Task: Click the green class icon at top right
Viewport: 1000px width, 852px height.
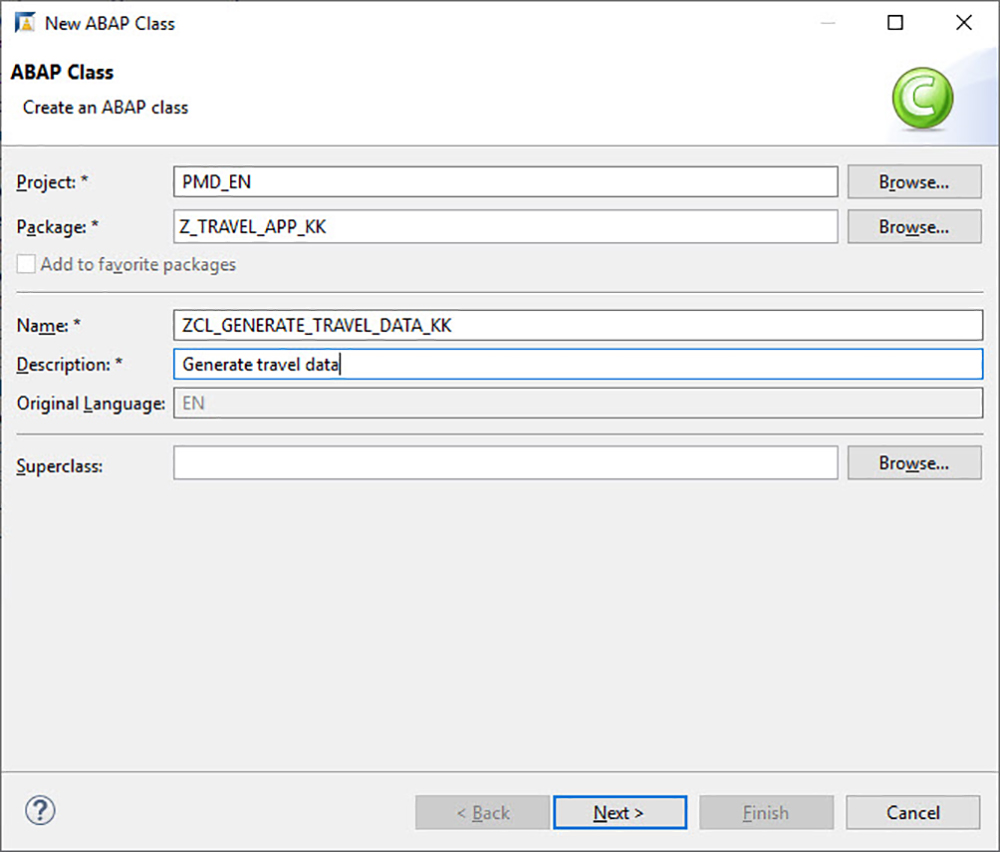Action: pos(921,98)
